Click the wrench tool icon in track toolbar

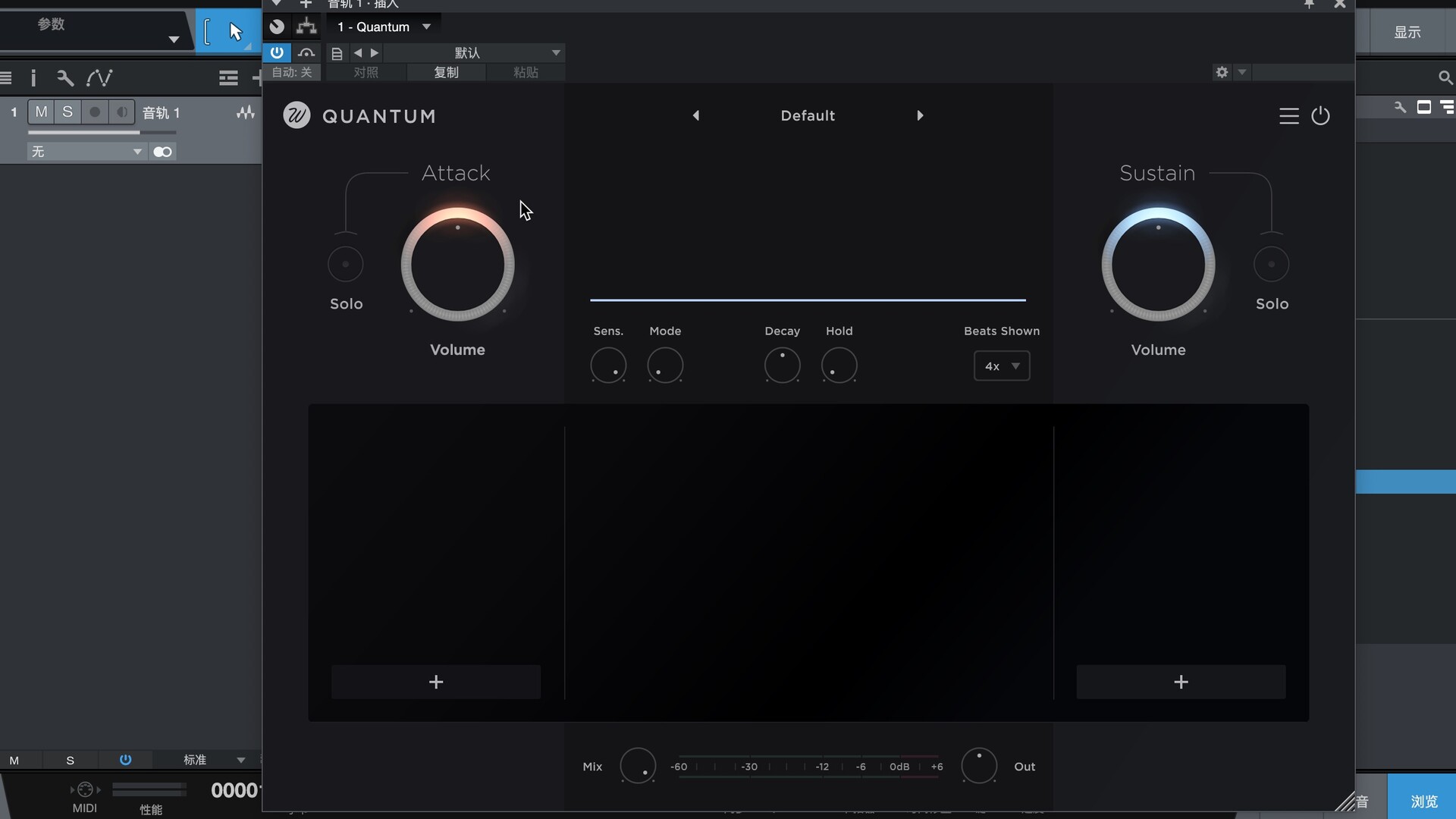(x=65, y=78)
